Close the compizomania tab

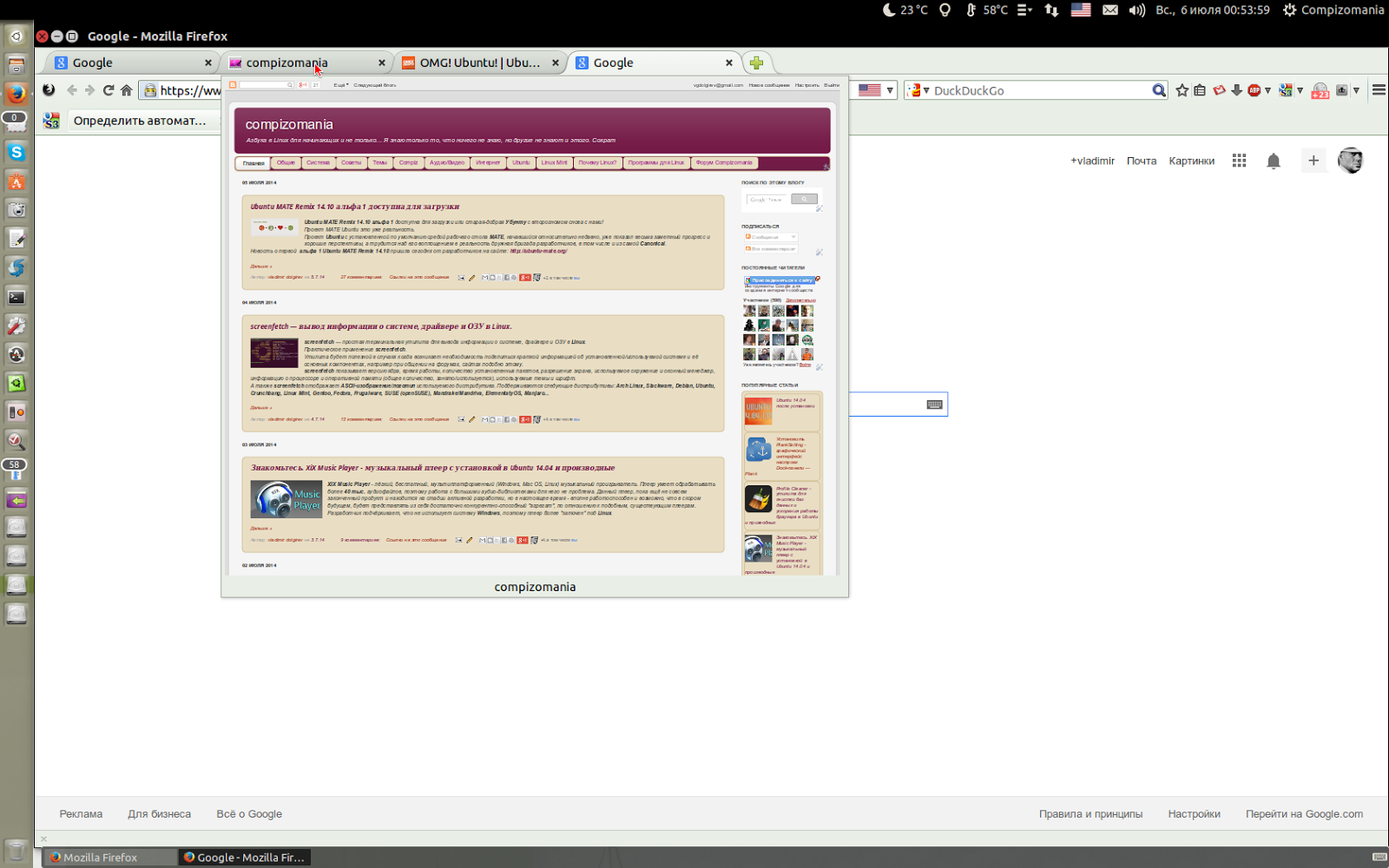[x=381, y=62]
